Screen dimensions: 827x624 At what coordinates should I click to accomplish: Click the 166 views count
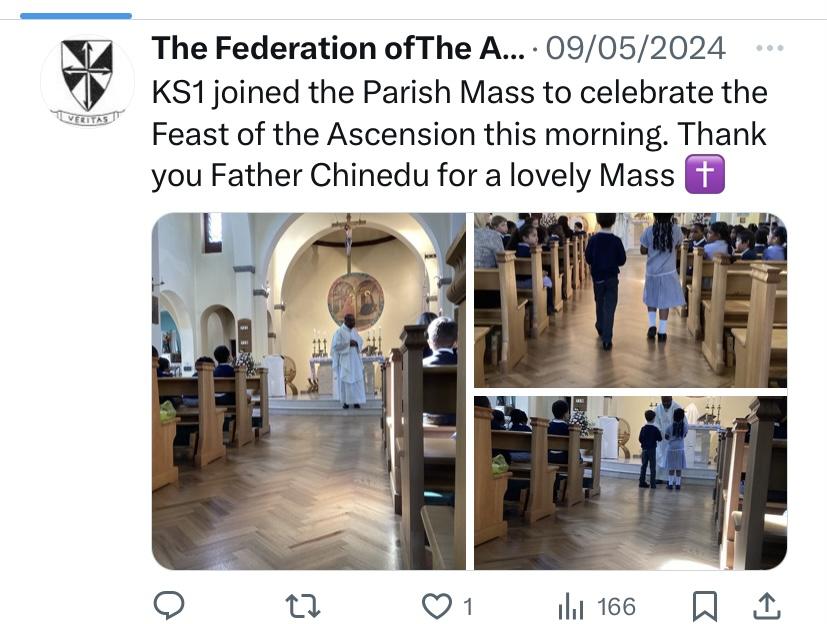[x=615, y=605]
